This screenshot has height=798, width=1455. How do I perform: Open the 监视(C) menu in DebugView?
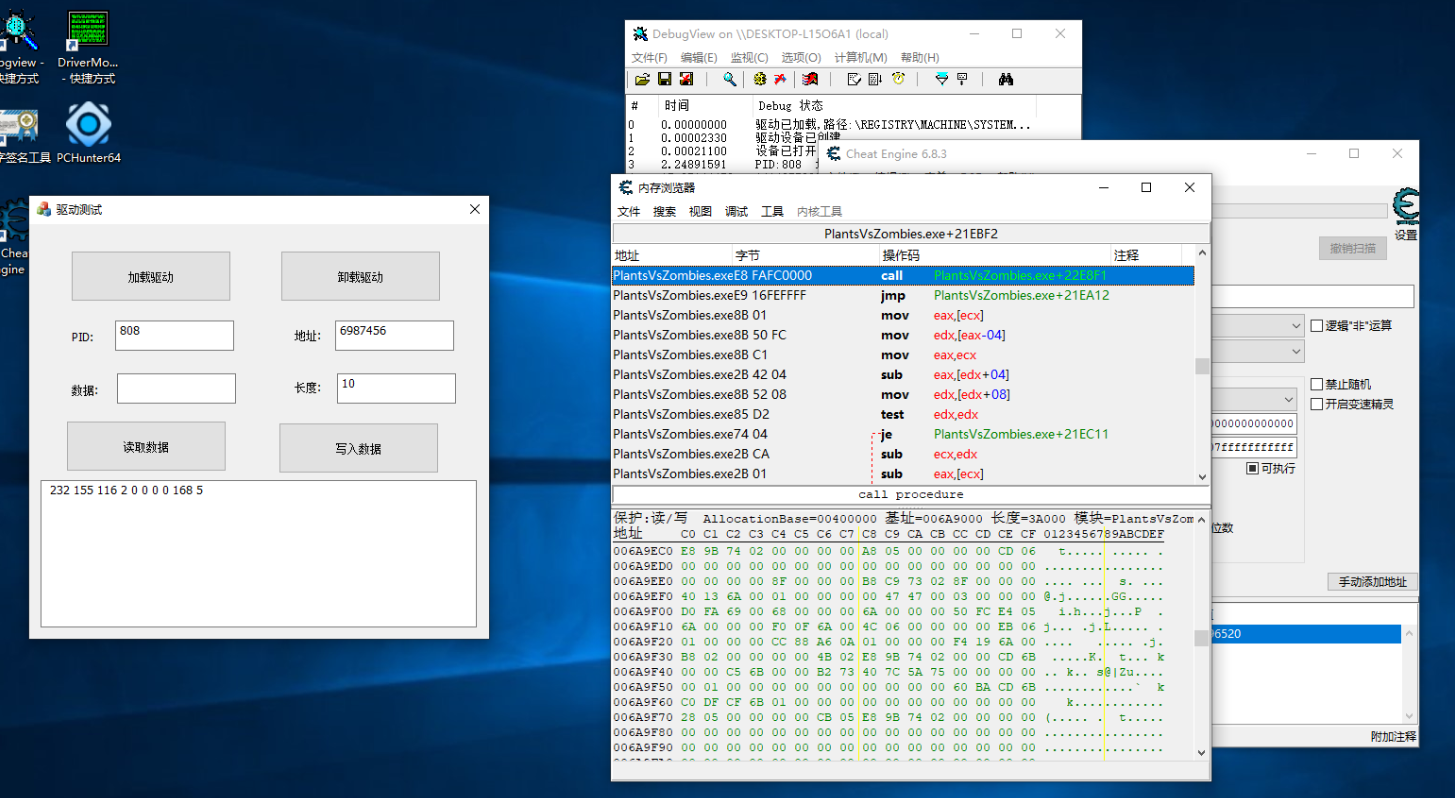tap(749, 57)
